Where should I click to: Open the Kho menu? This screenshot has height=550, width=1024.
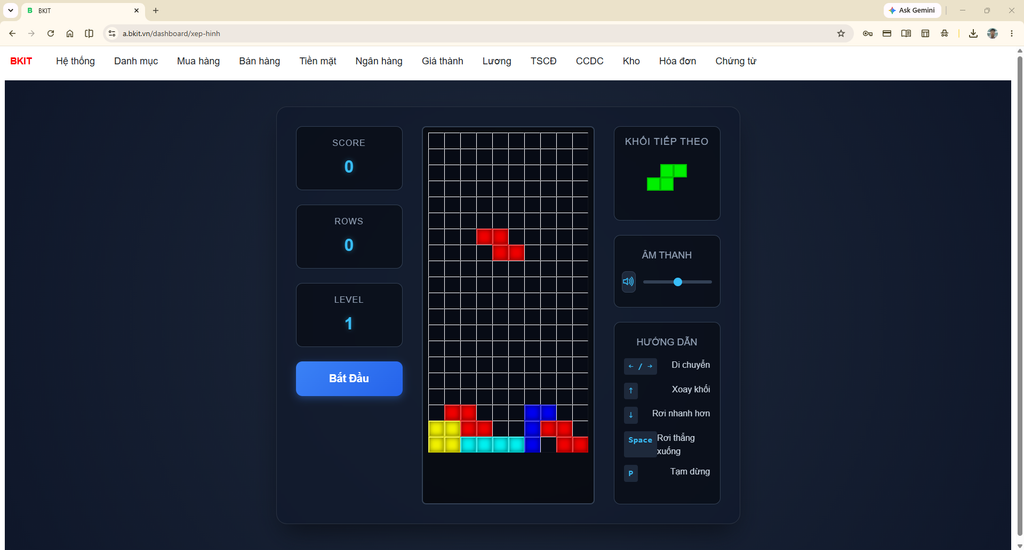point(631,61)
